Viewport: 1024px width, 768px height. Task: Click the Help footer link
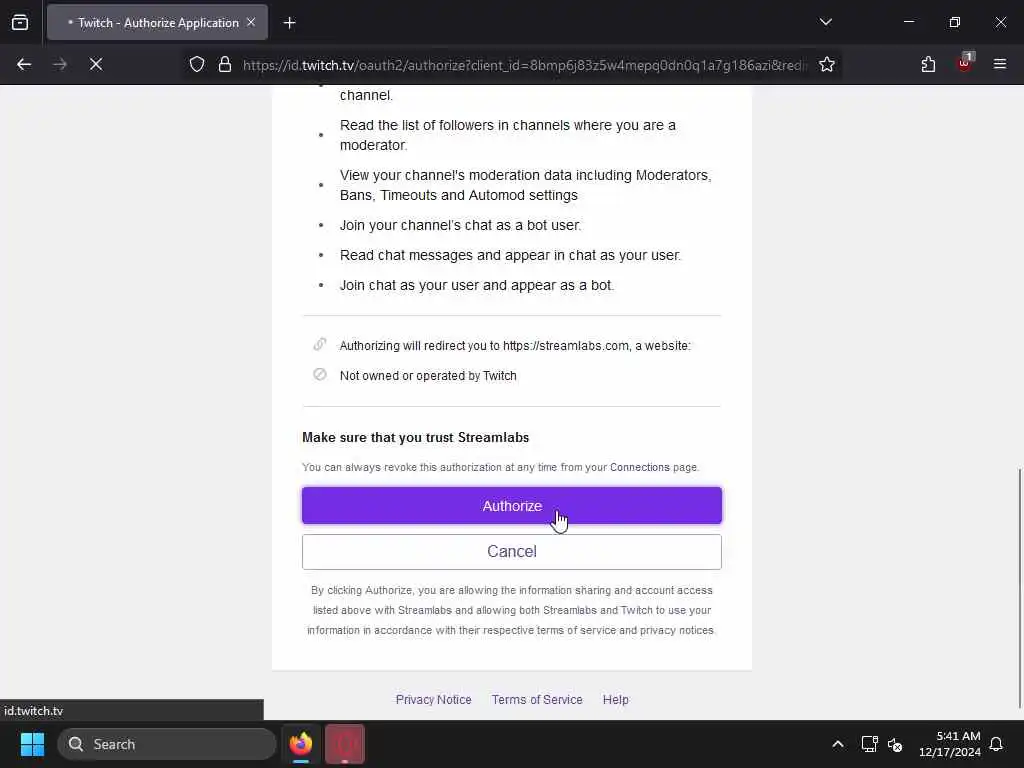615,699
